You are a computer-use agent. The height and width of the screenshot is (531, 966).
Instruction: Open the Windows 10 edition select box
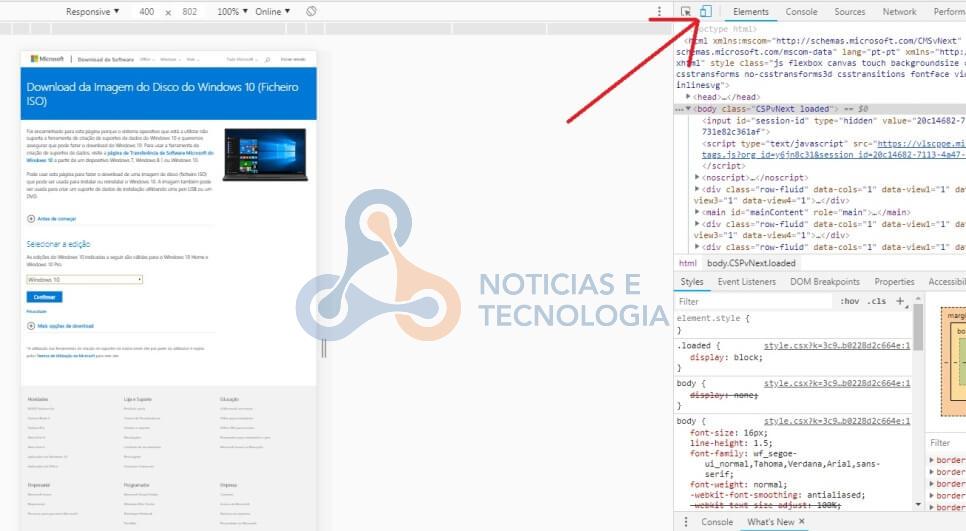pos(84,280)
